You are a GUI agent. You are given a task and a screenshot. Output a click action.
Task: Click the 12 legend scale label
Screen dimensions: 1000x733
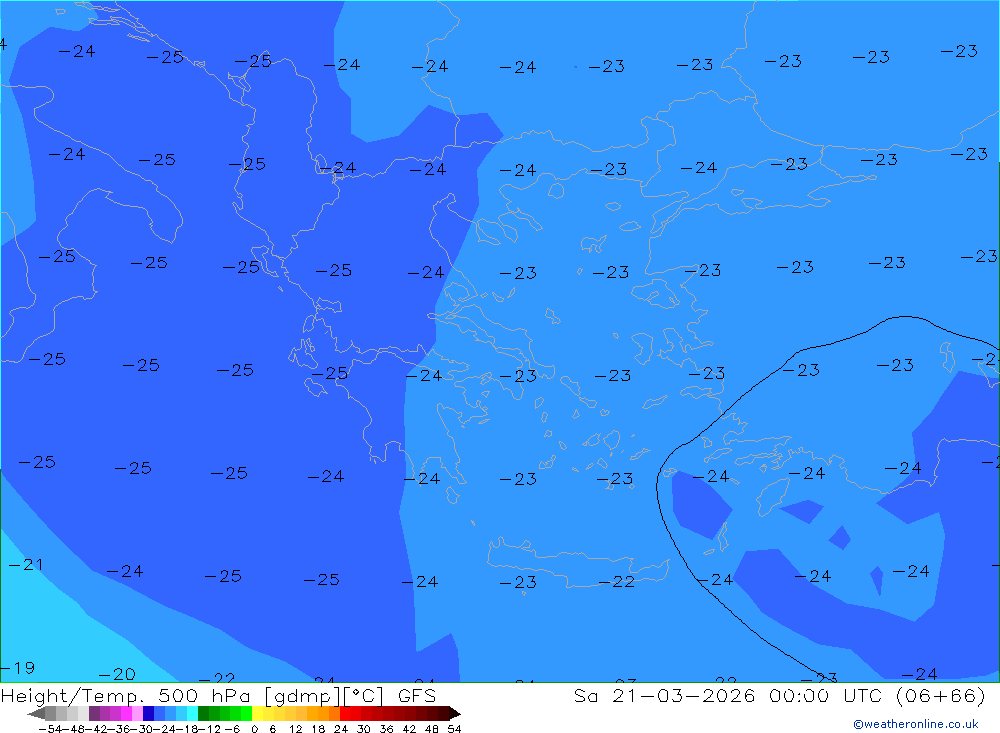[x=296, y=729]
